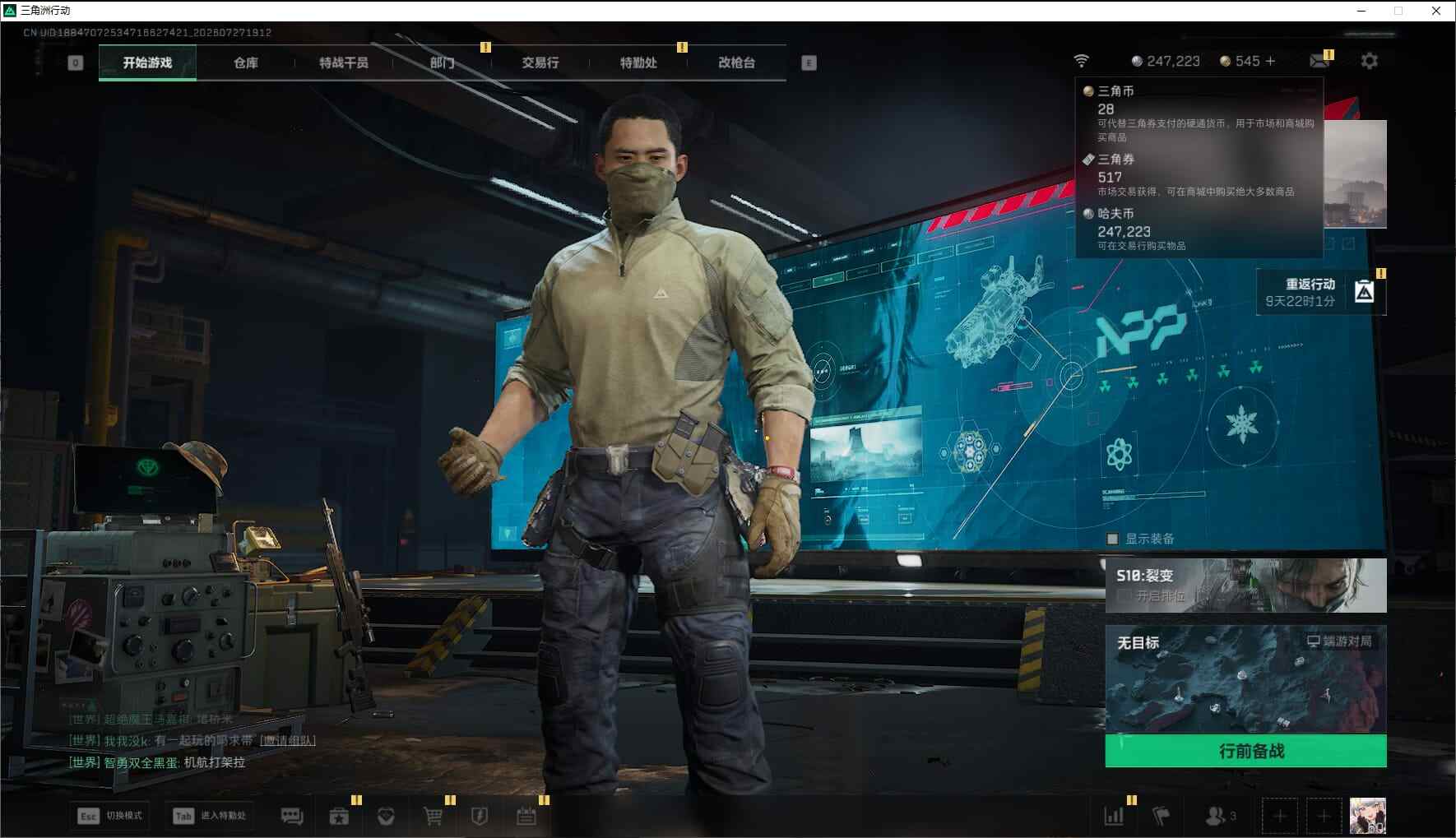The height and width of the screenshot is (838, 1456).
Task: Open the bar chart statistics icon
Action: [x=1114, y=816]
